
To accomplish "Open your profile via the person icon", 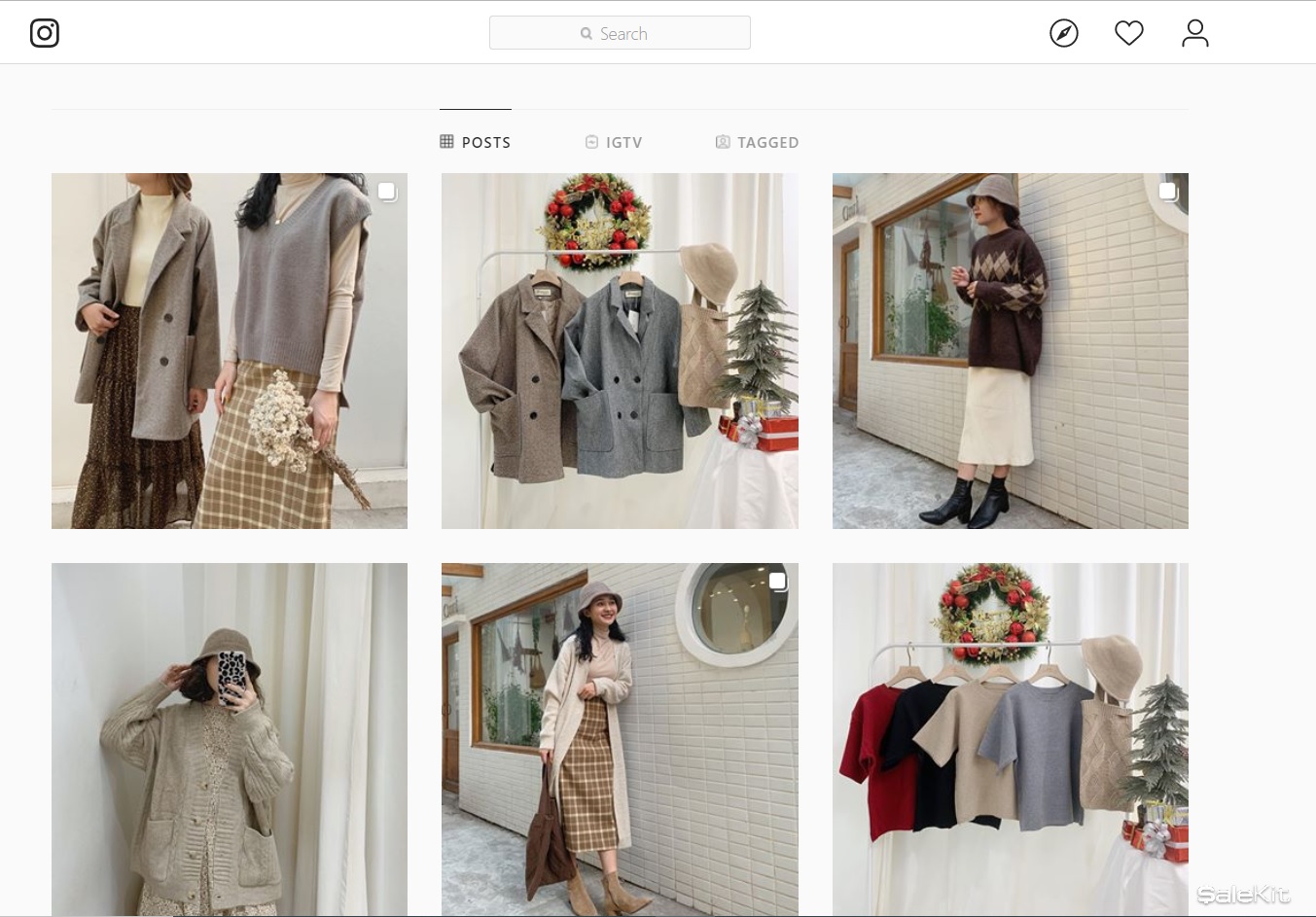I will coord(1194,32).
